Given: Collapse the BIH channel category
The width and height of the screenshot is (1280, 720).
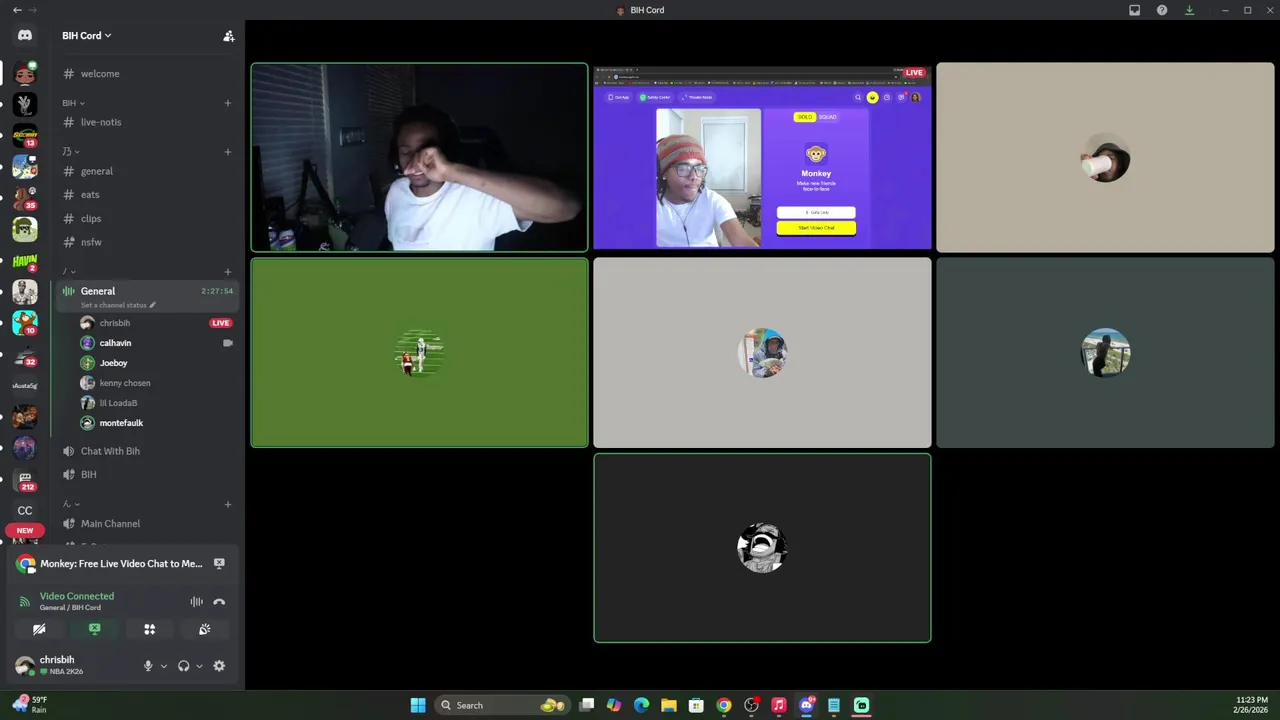Looking at the screenshot, I should 73,103.
